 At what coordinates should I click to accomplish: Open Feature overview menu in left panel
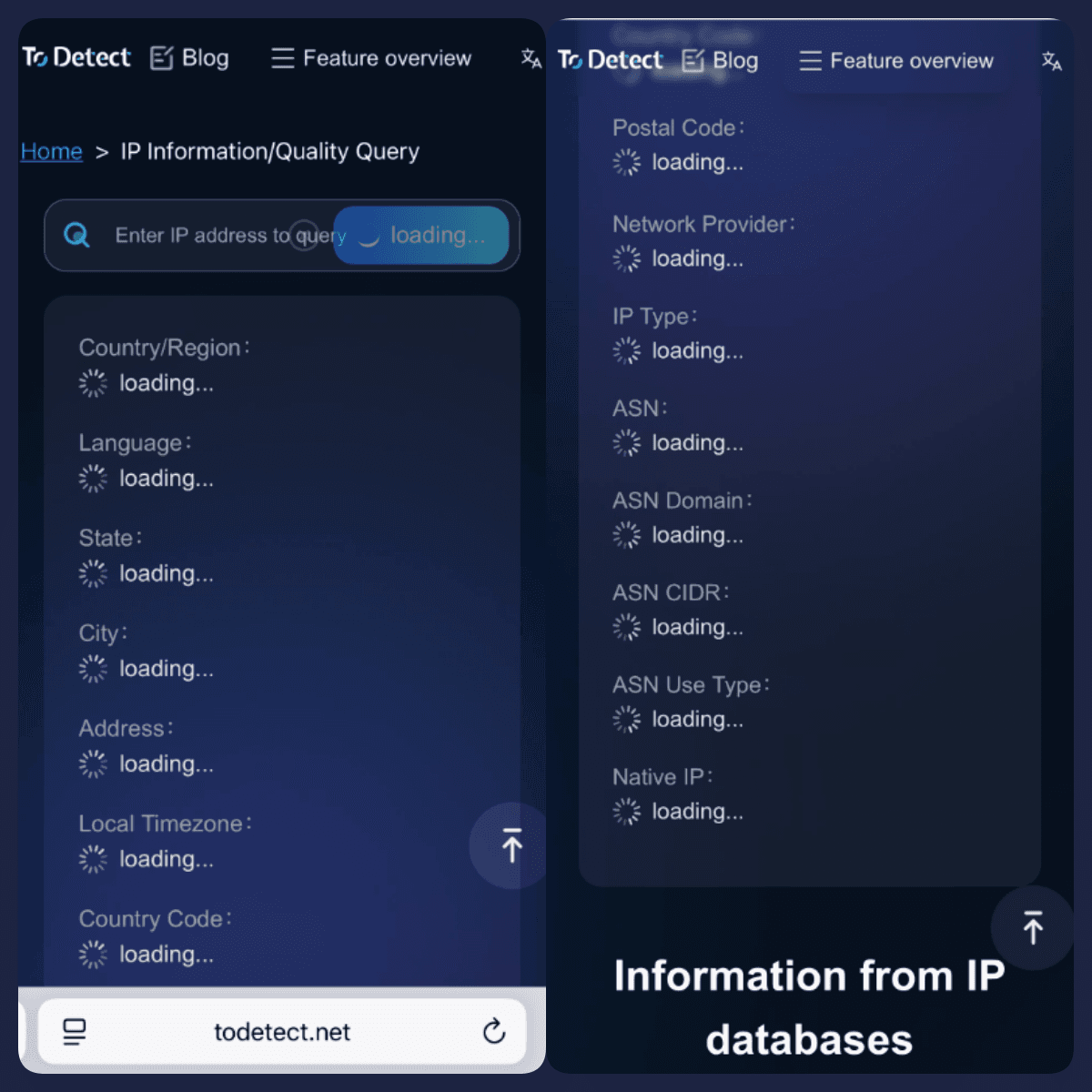coord(371,58)
